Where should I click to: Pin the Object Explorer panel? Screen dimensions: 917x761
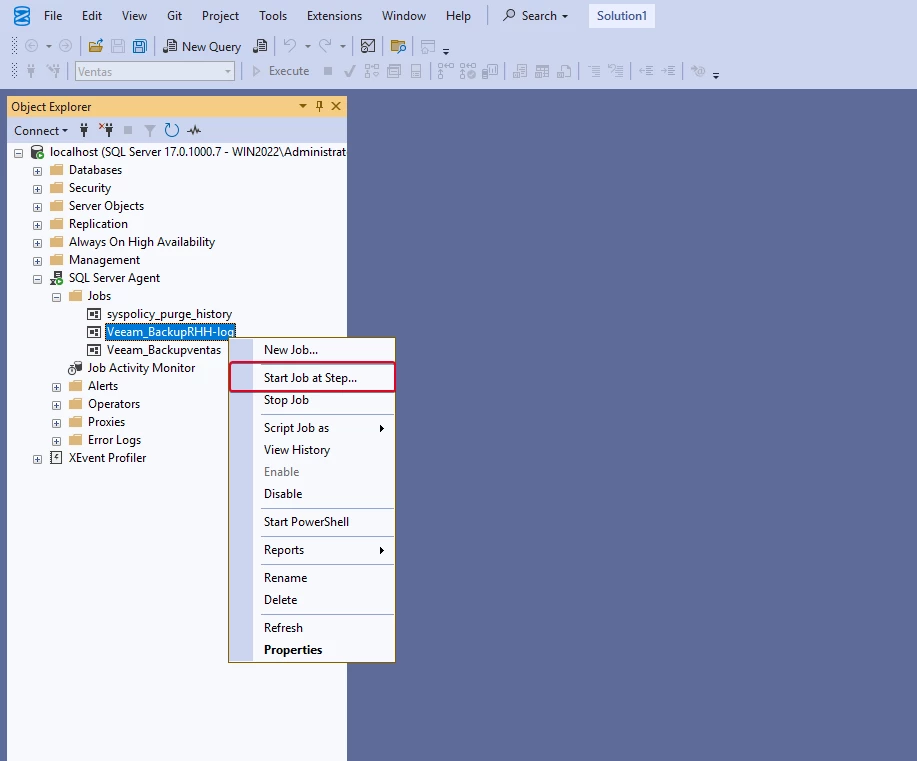pos(319,106)
